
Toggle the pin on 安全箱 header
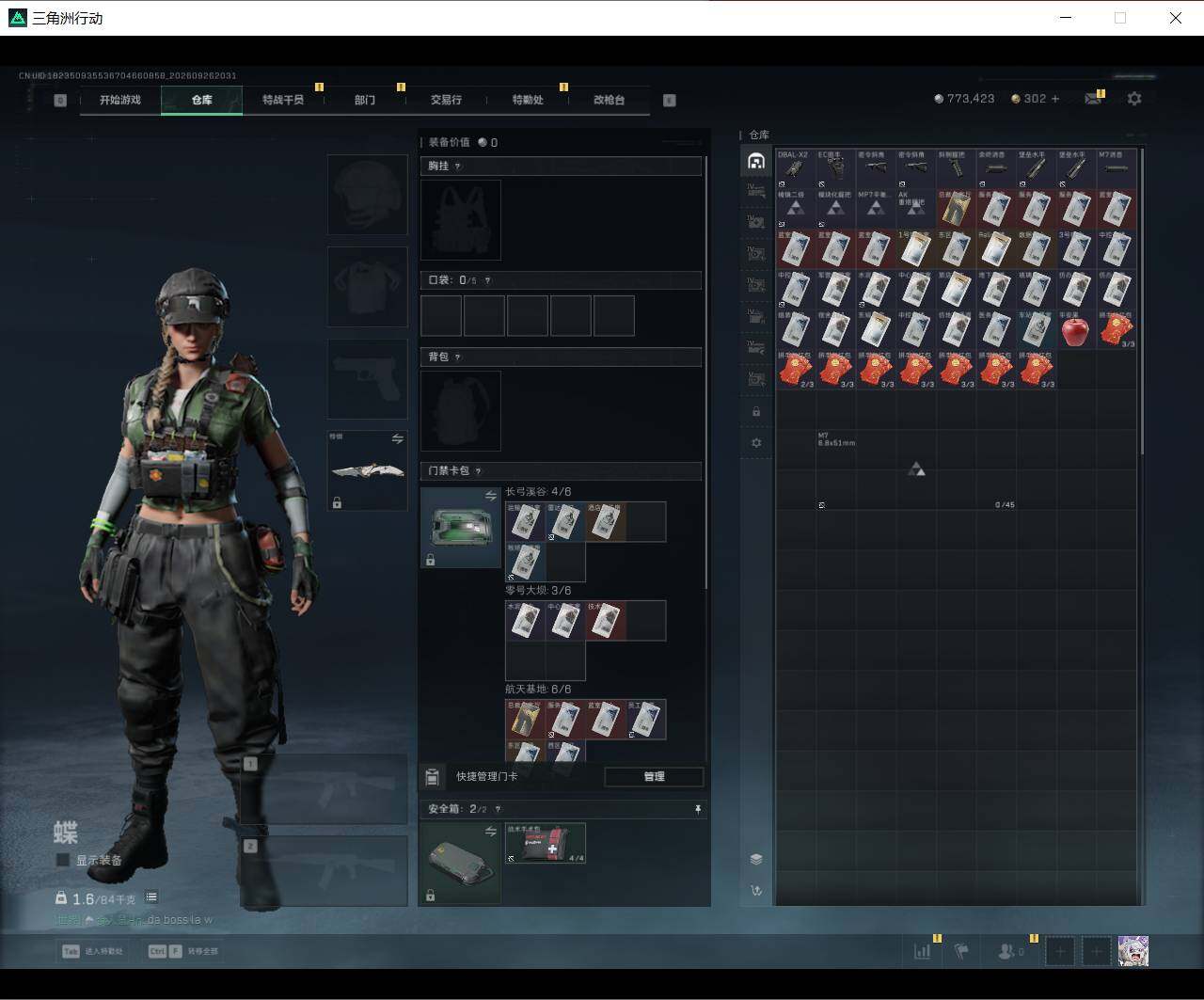tap(697, 809)
